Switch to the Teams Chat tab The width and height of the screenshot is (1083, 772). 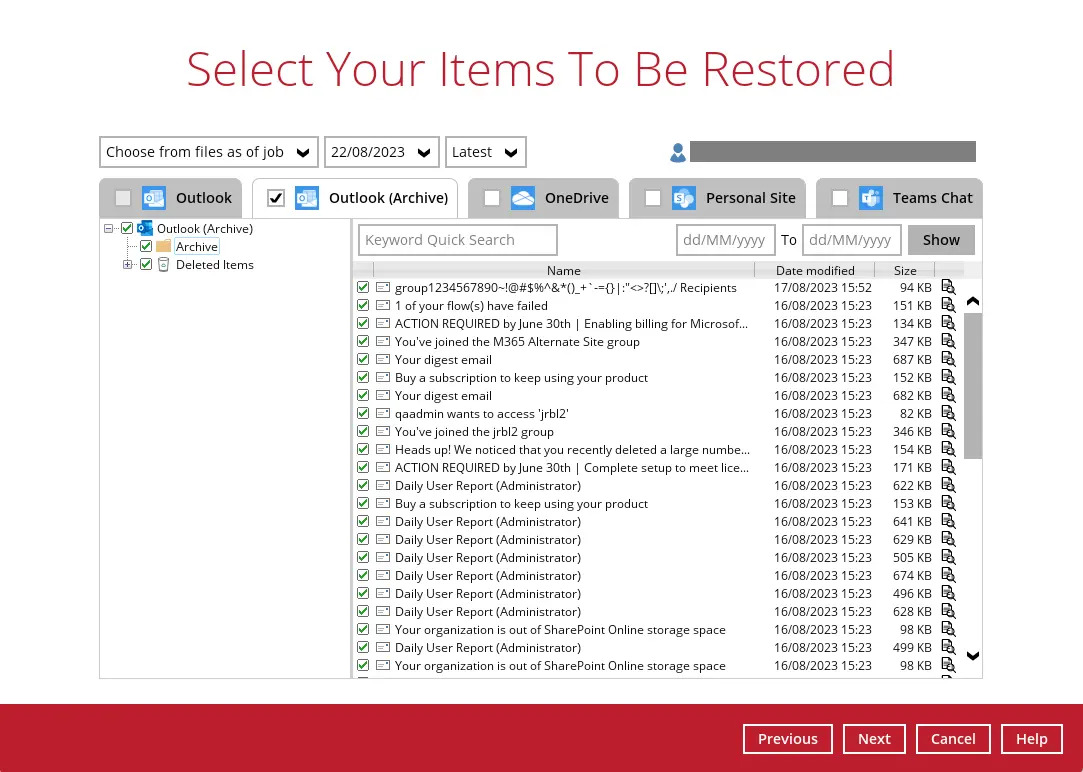coord(932,197)
